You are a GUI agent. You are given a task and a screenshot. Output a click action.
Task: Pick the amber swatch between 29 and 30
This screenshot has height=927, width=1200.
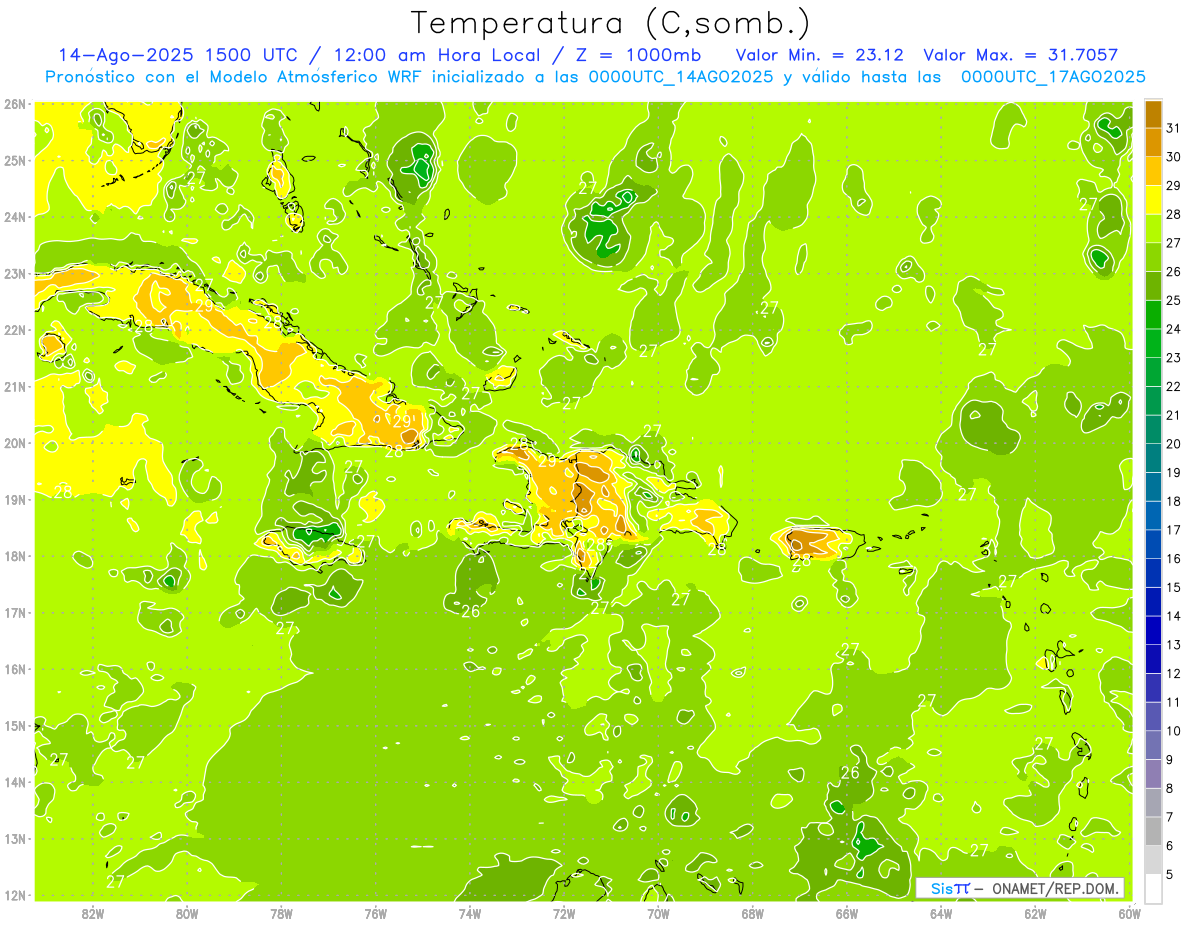coord(1153,171)
